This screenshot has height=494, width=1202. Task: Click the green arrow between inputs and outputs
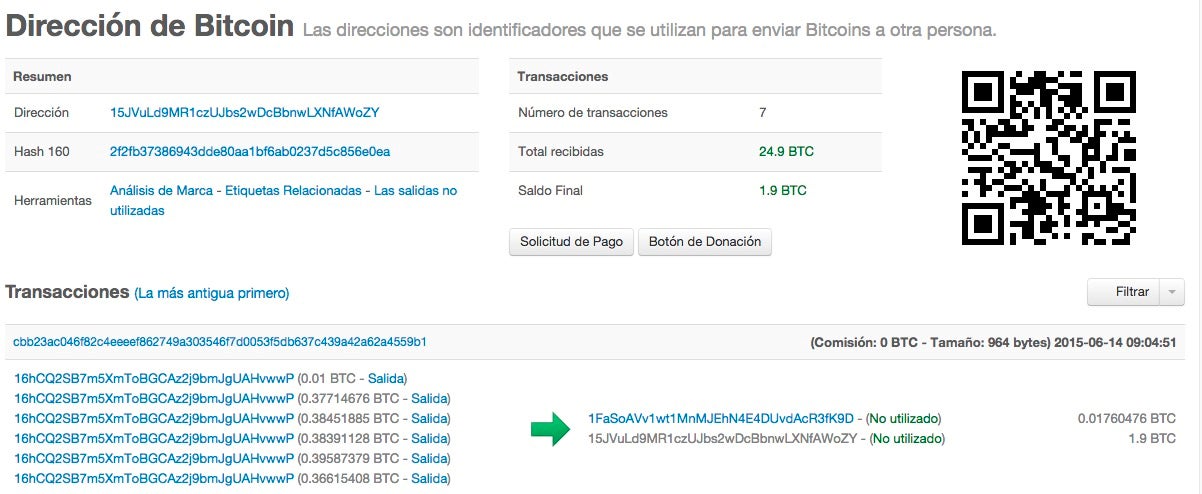pos(548,429)
